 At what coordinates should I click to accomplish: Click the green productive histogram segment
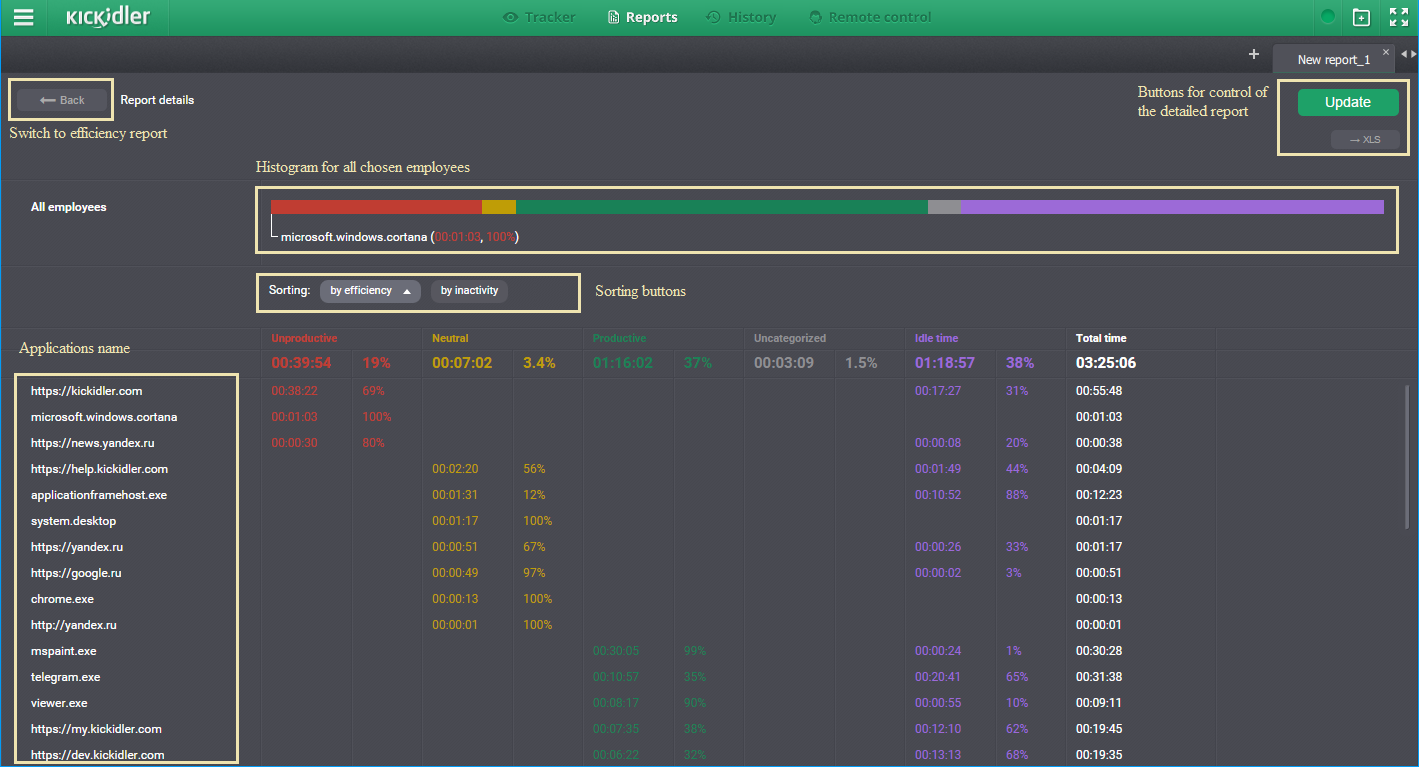pos(722,207)
